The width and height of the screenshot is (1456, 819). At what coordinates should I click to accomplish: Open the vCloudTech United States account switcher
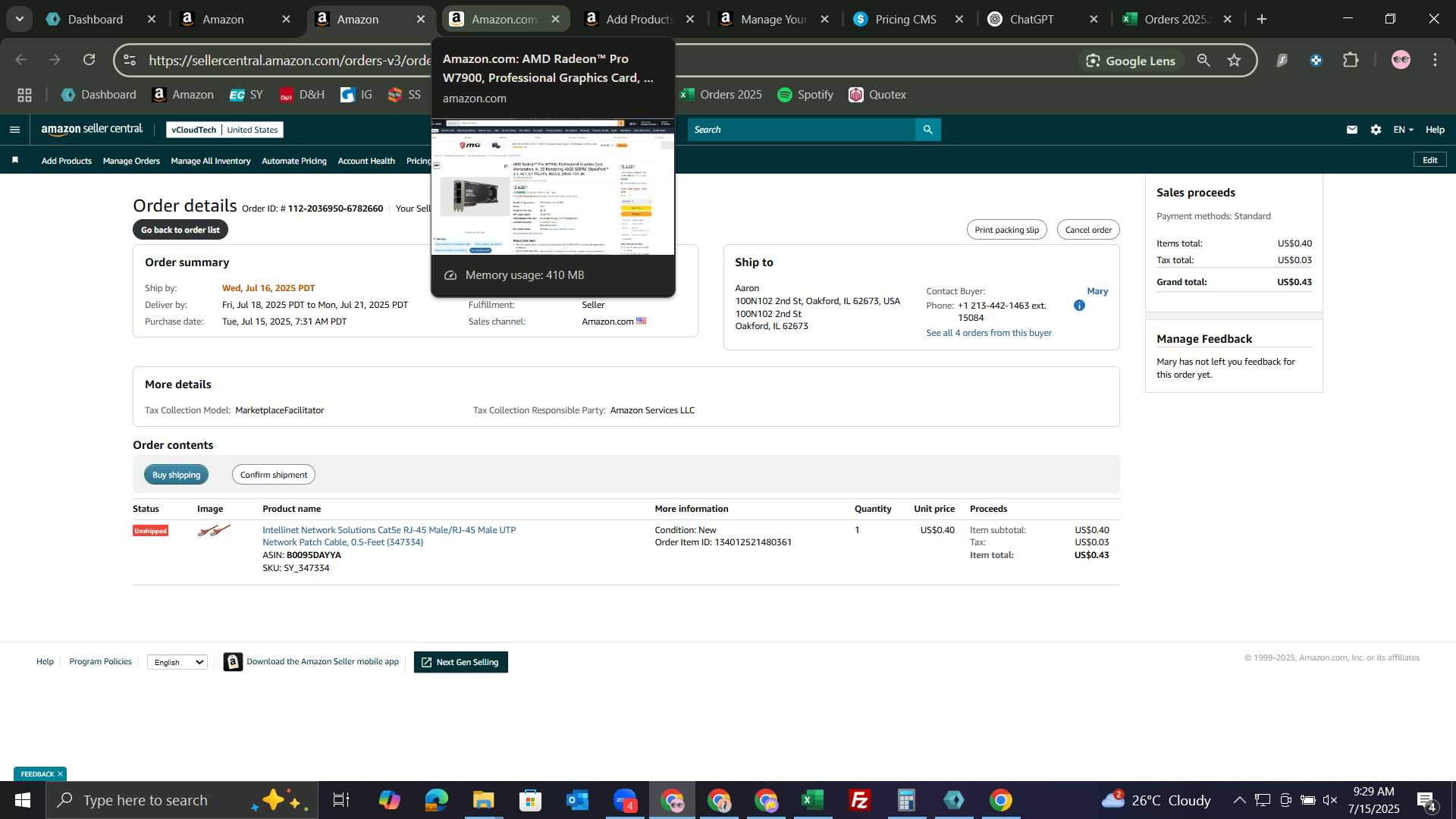pyautogui.click(x=224, y=130)
